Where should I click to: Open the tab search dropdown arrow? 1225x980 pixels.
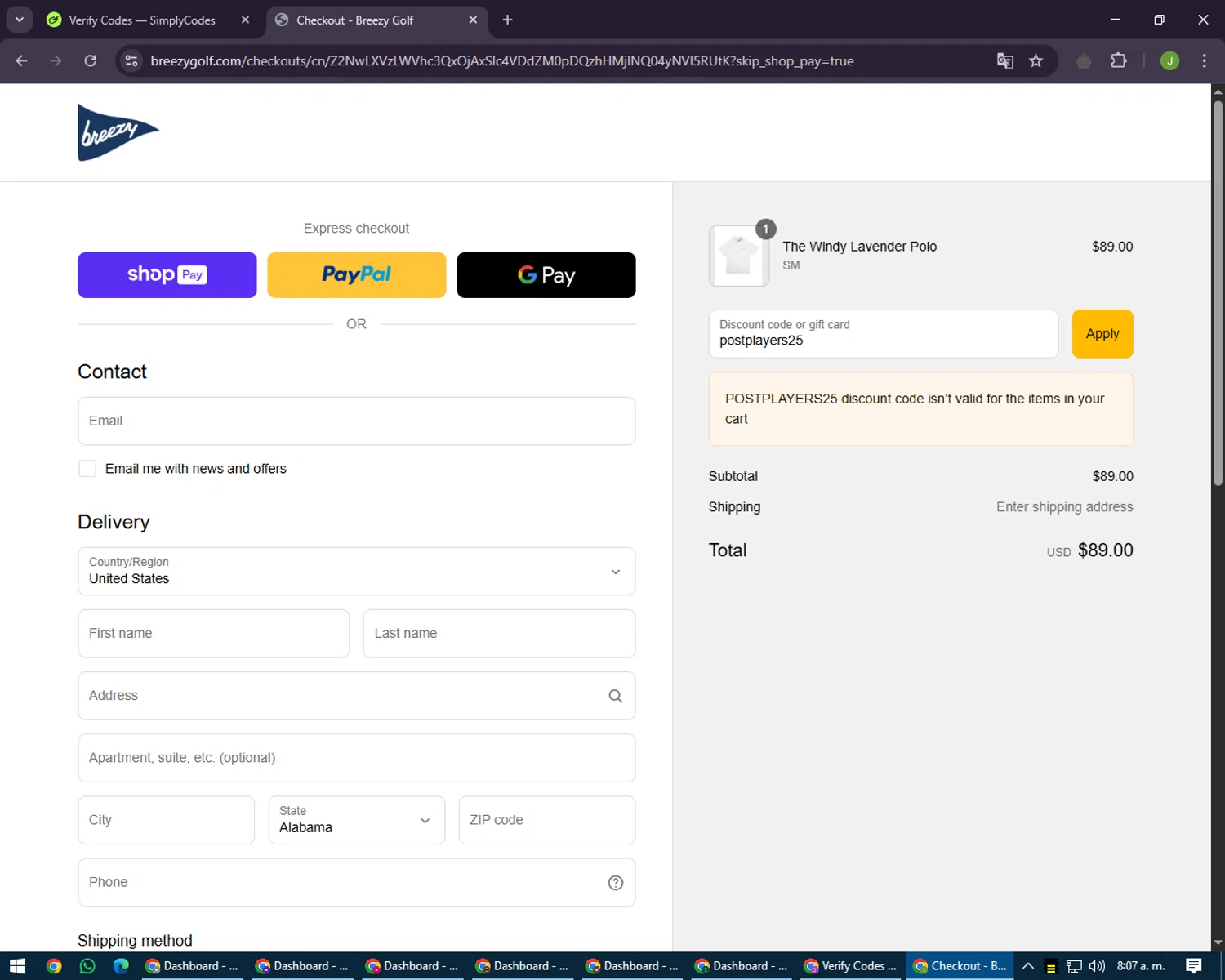click(19, 20)
